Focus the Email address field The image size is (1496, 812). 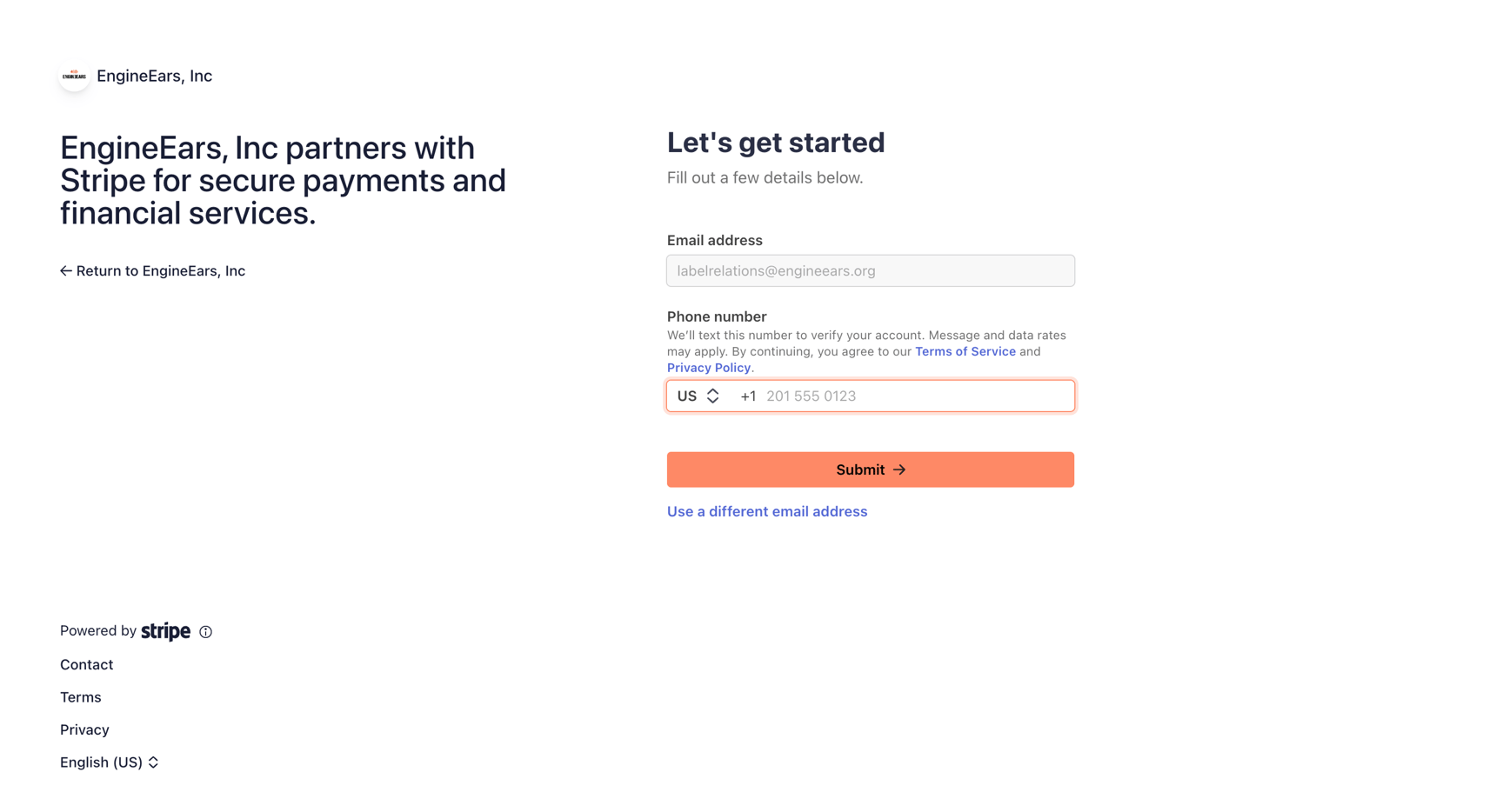pyautogui.click(x=870, y=271)
